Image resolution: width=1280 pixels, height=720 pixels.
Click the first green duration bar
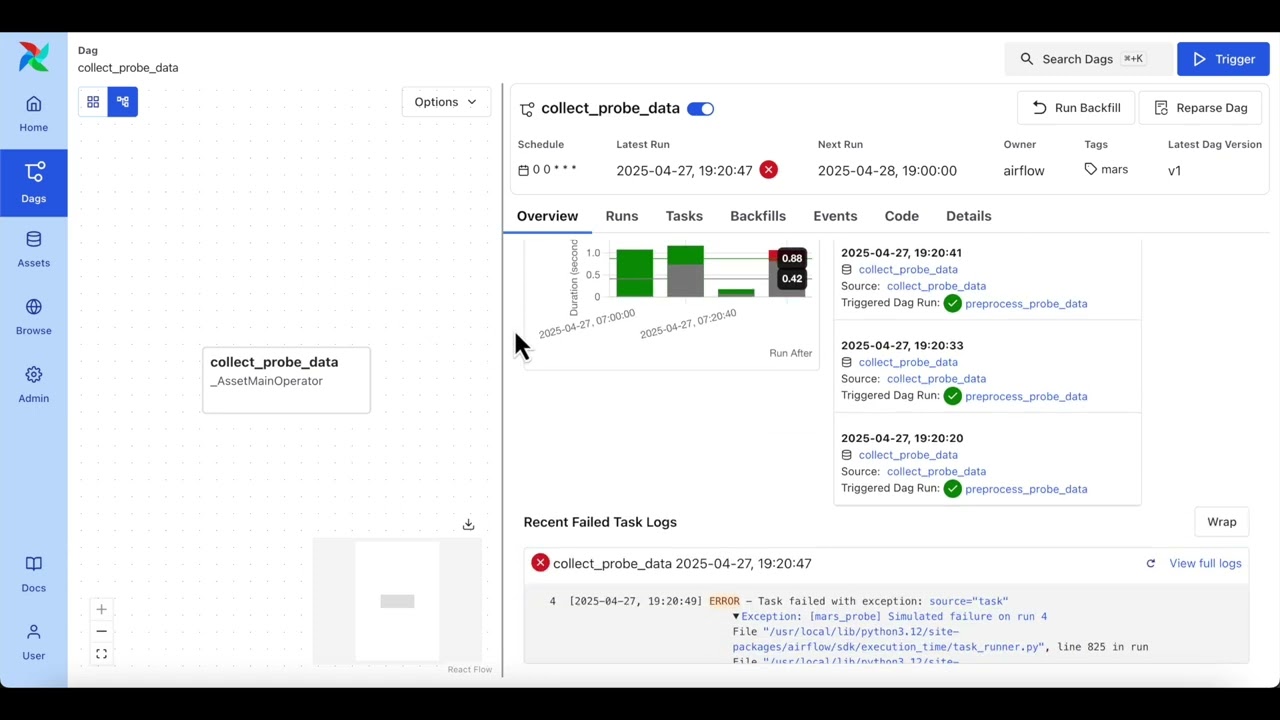[634, 273]
